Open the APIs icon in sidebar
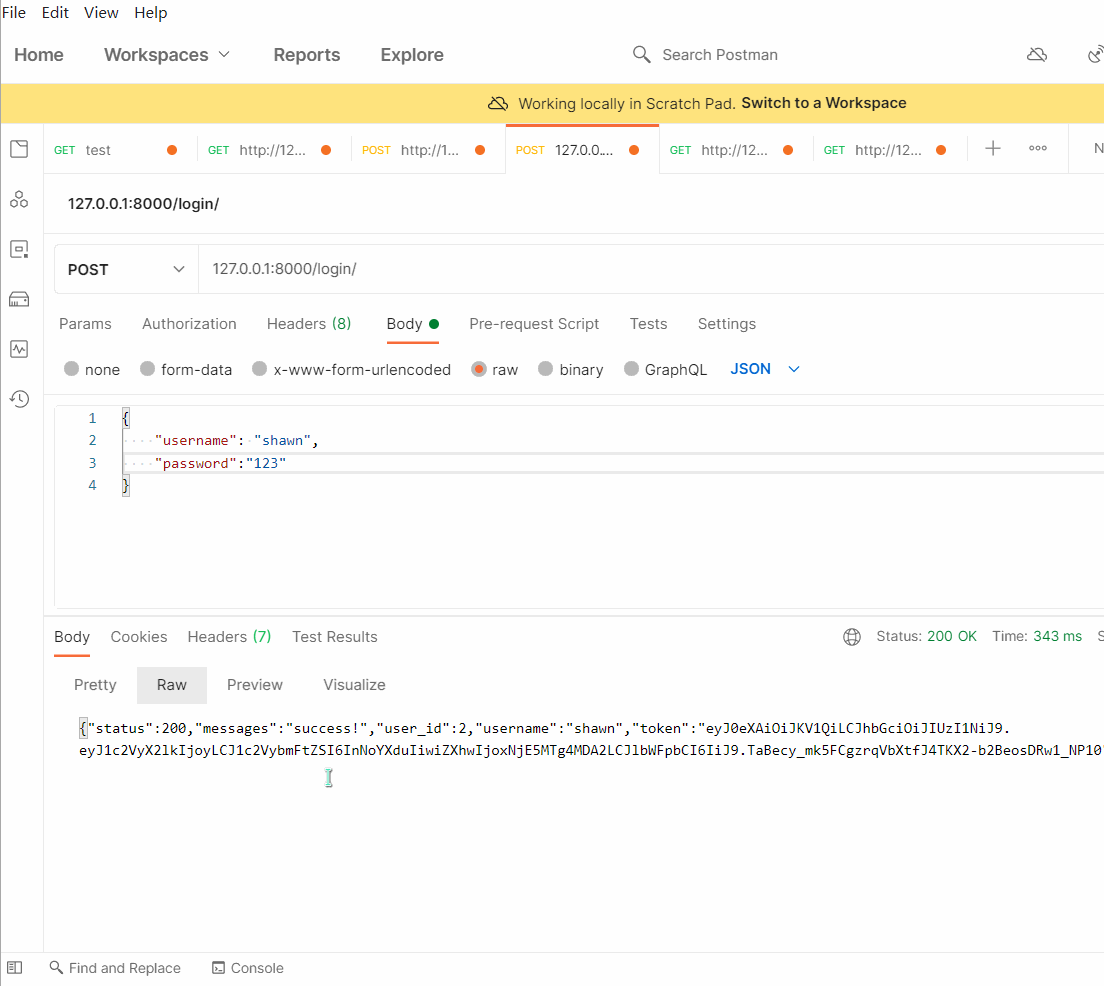Screen dimensions: 1104x986 click(x=19, y=200)
